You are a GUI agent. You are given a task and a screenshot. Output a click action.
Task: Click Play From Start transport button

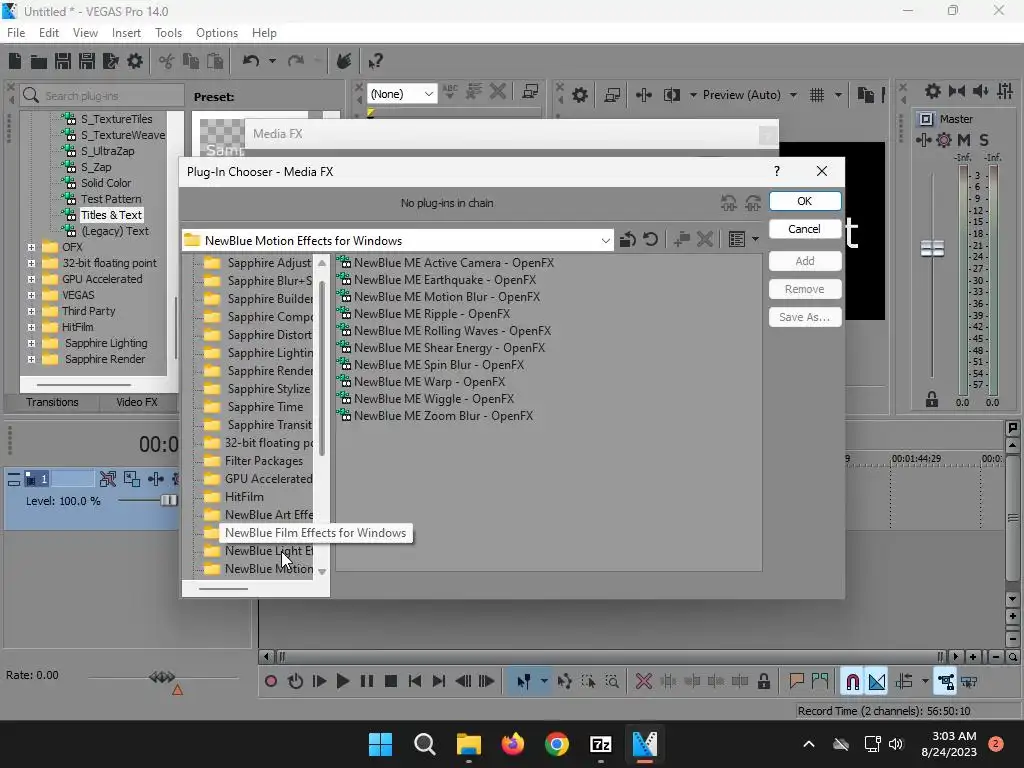point(319,681)
